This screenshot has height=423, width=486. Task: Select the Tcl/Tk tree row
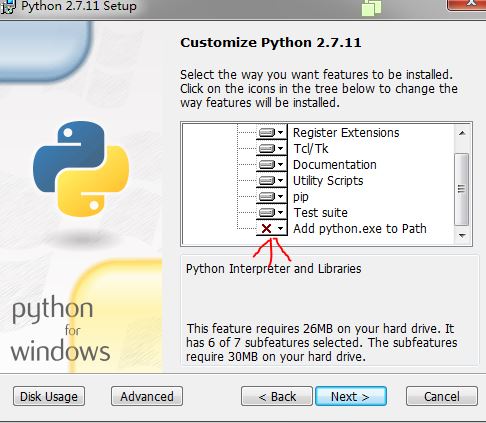311,149
